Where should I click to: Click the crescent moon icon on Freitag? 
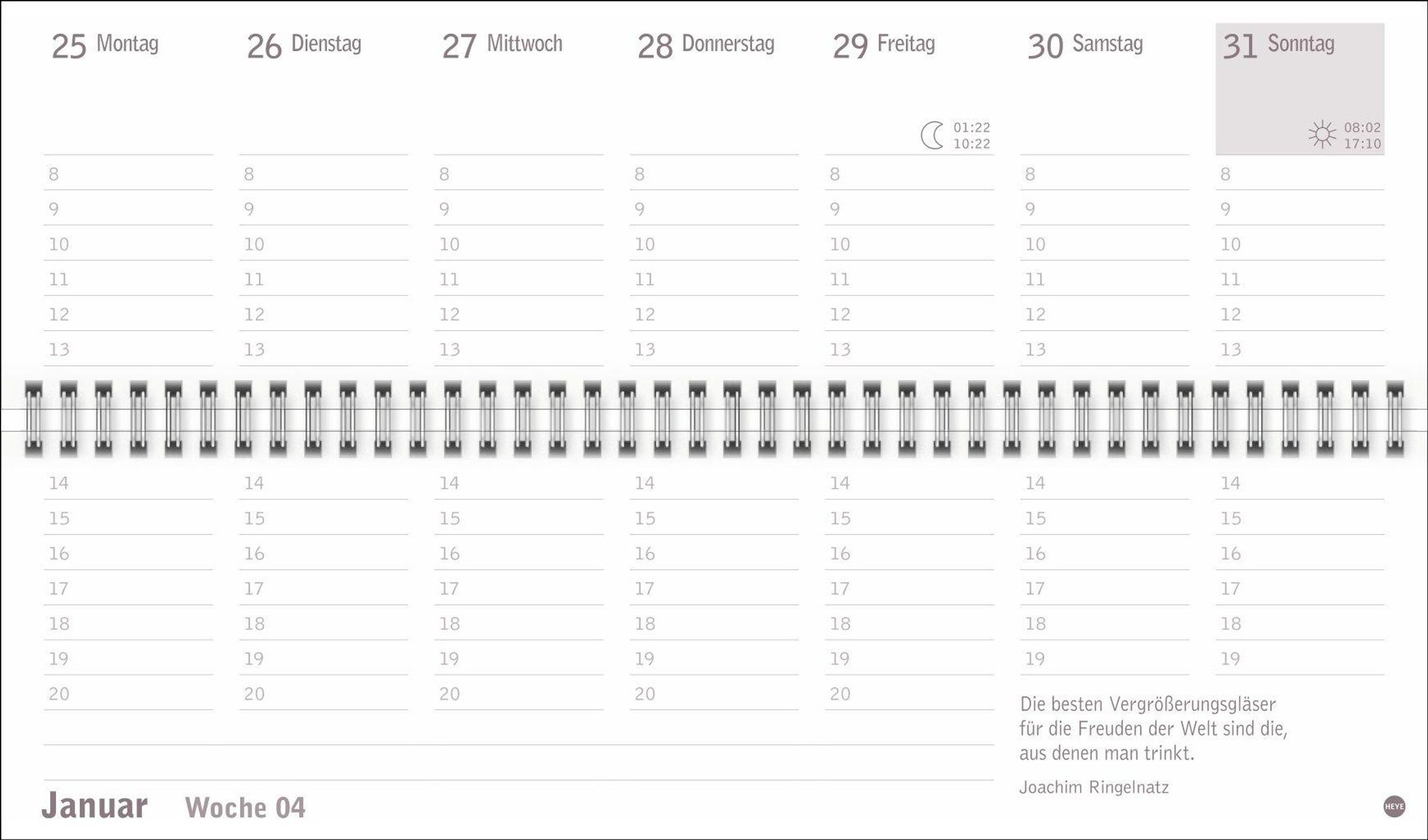coord(932,135)
